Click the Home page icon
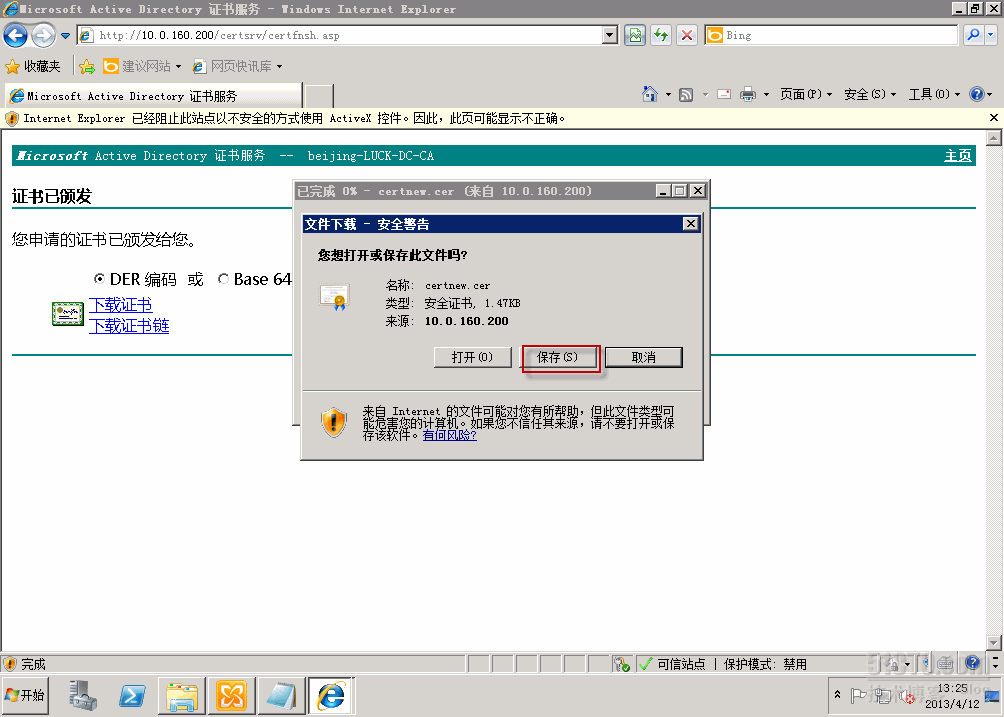The height and width of the screenshot is (717, 1004). [x=650, y=94]
